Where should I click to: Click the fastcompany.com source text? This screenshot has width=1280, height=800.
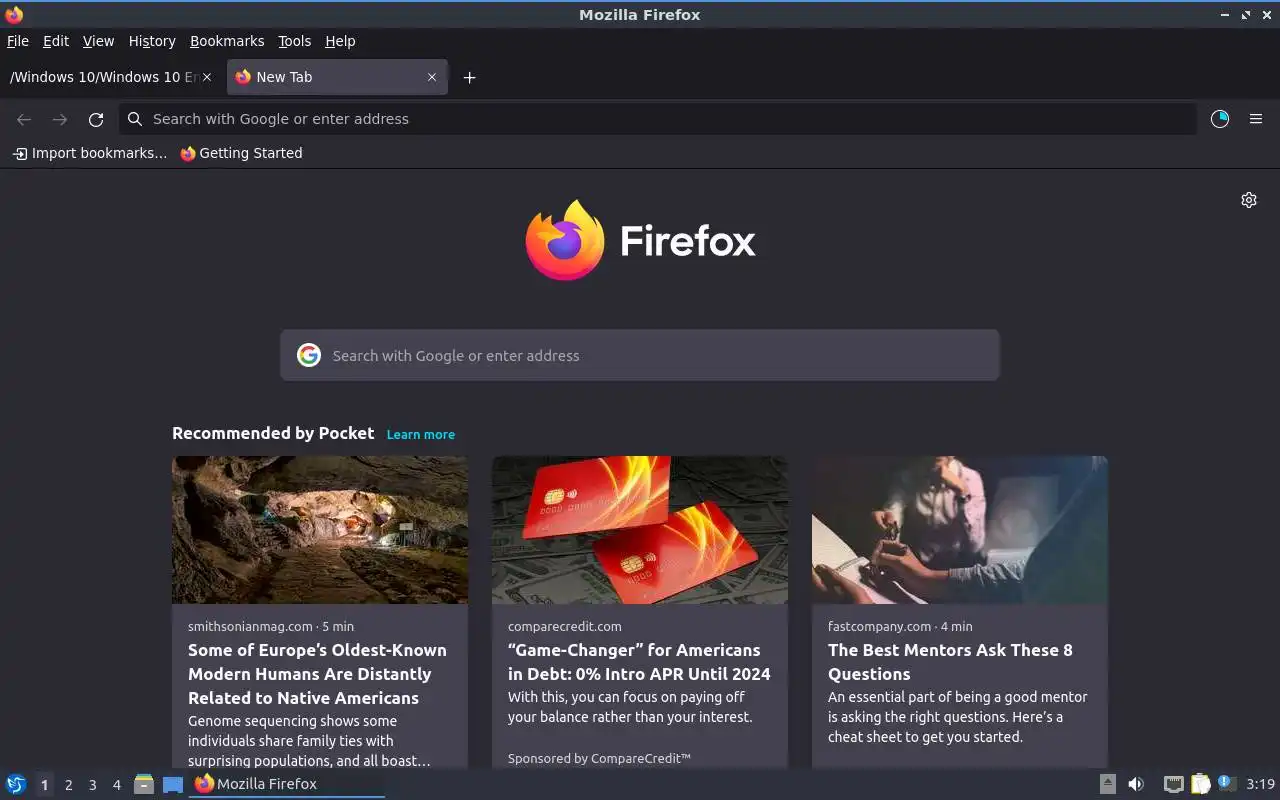880,626
